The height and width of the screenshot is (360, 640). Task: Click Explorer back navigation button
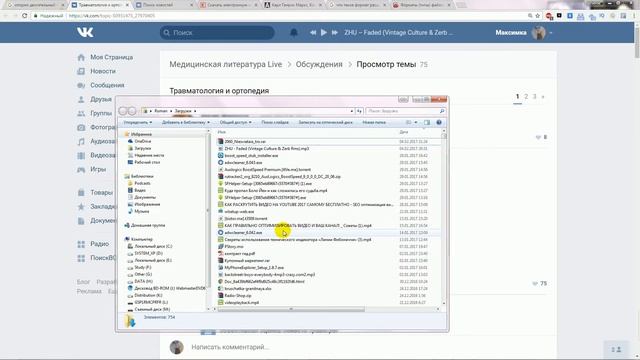tap(123, 111)
